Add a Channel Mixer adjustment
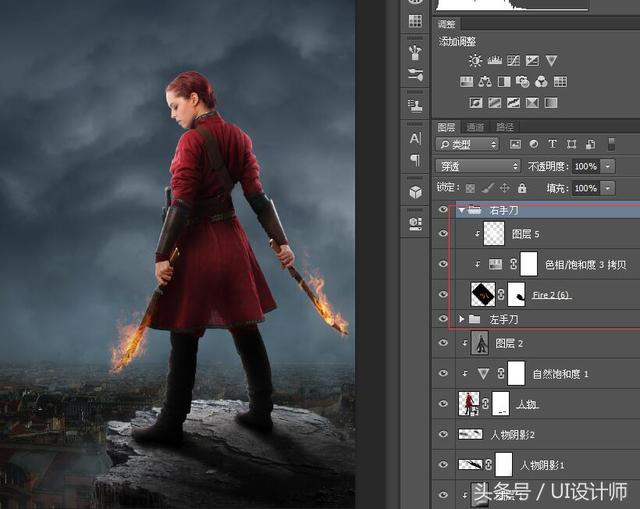The width and height of the screenshot is (640, 509). pos(541,82)
